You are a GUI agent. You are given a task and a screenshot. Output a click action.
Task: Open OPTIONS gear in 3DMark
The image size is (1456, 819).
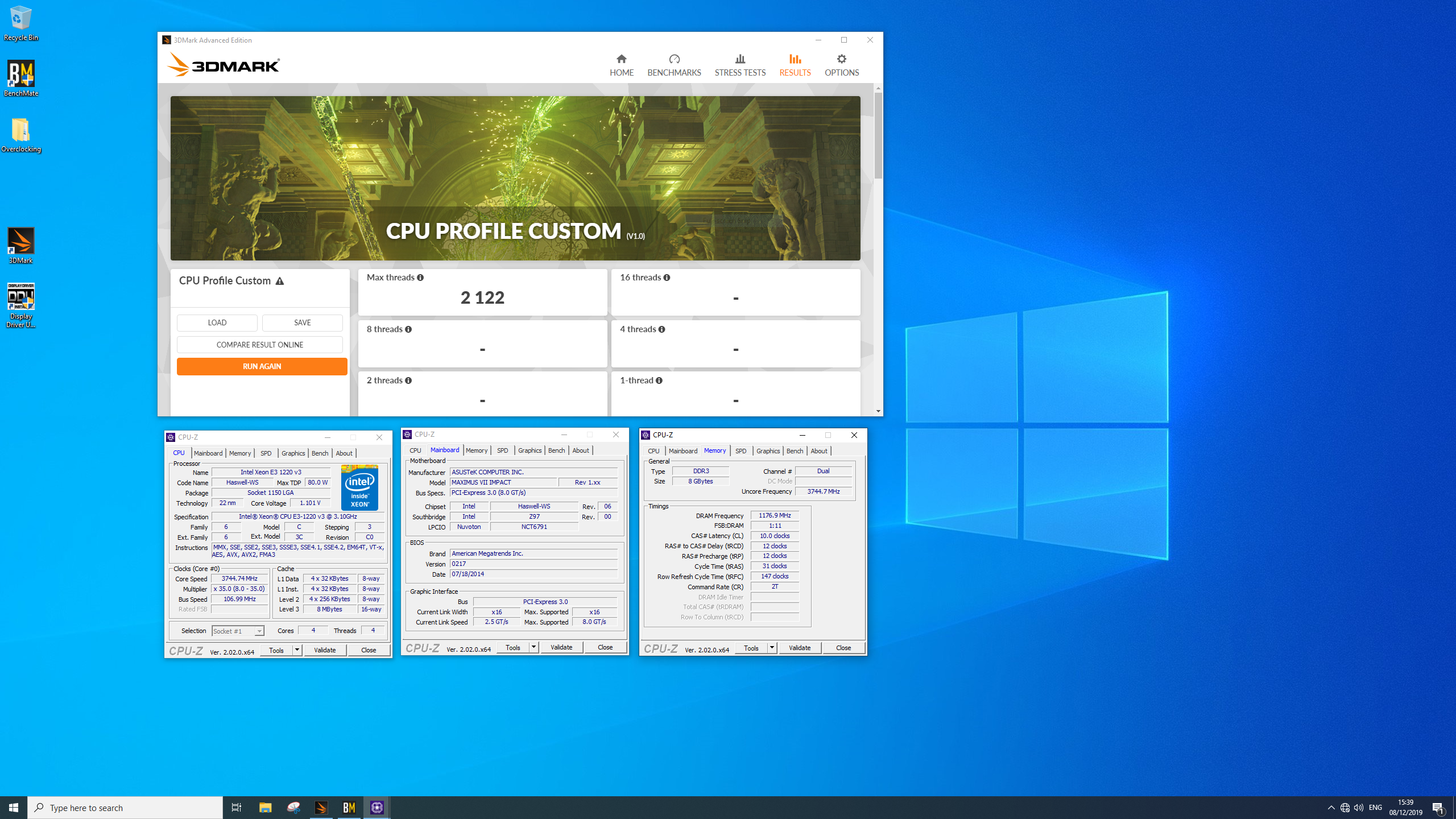click(842, 65)
